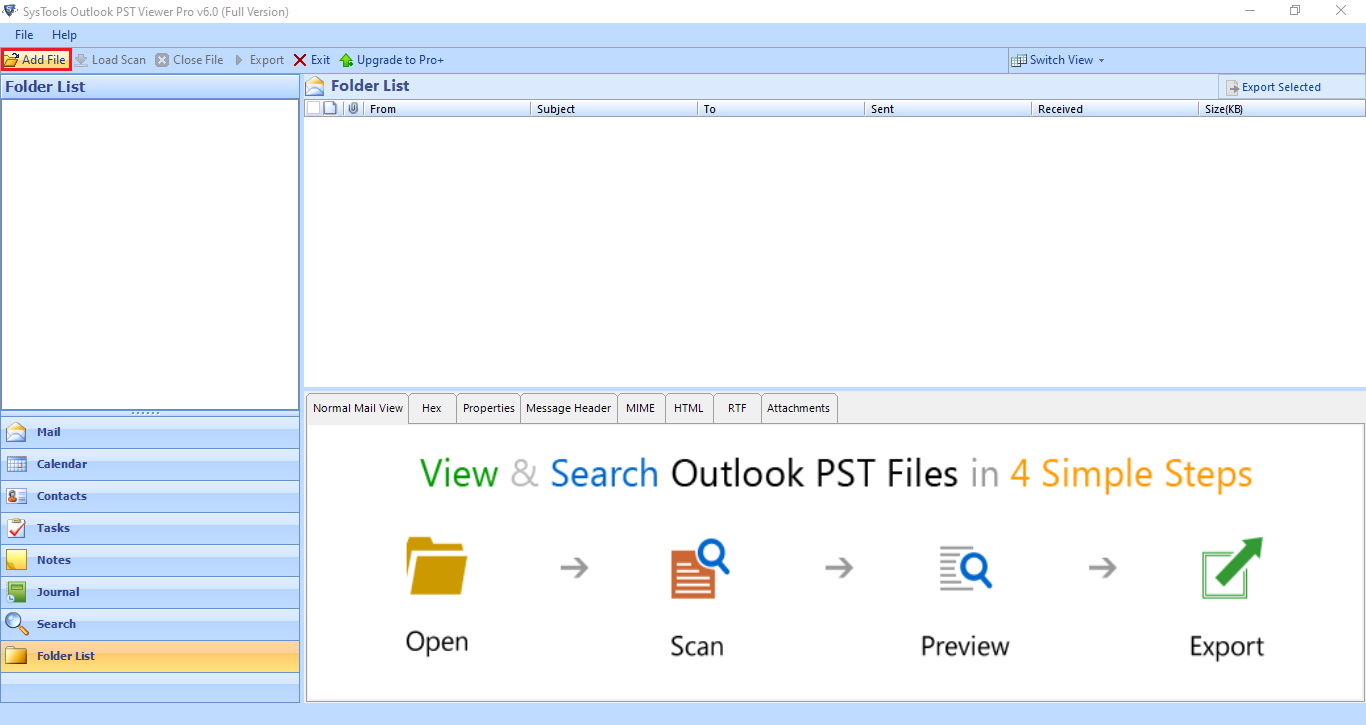The image size is (1366, 725).
Task: Click Close File in the toolbar
Action: tap(189, 60)
